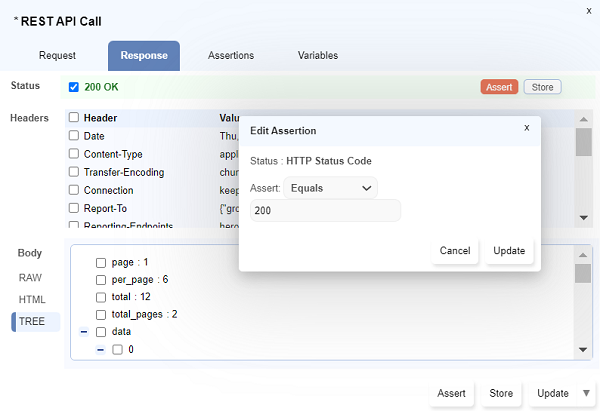The width and height of the screenshot is (600, 411).
Task: Select the per_page checkbox
Action: click(x=100, y=279)
